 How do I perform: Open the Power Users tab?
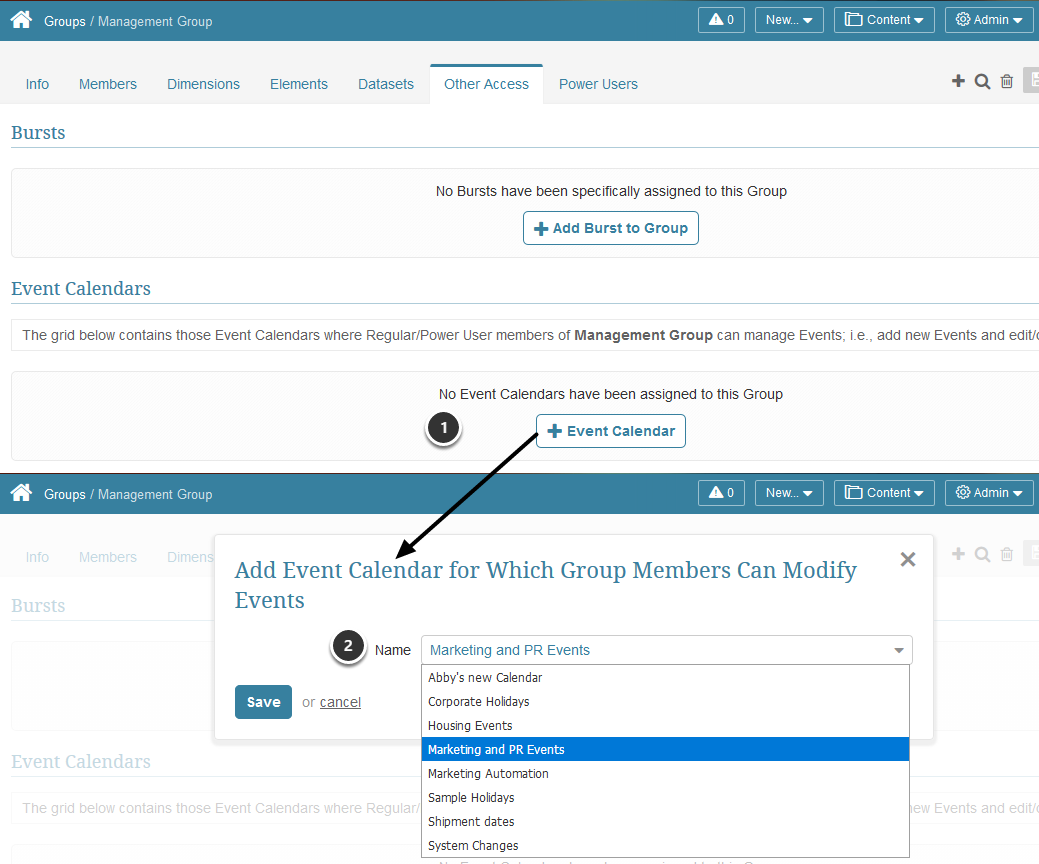(x=598, y=84)
